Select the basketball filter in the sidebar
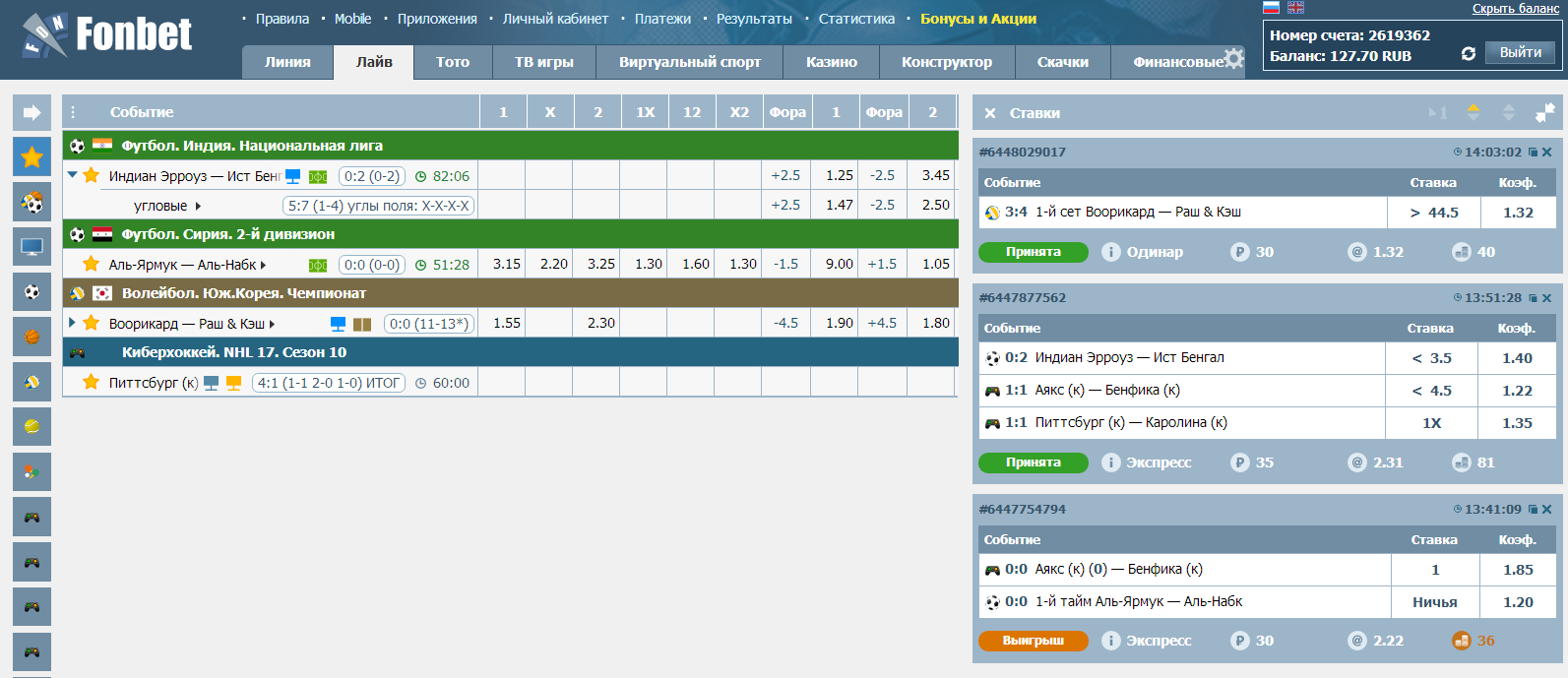The width and height of the screenshot is (1568, 678). (x=31, y=337)
